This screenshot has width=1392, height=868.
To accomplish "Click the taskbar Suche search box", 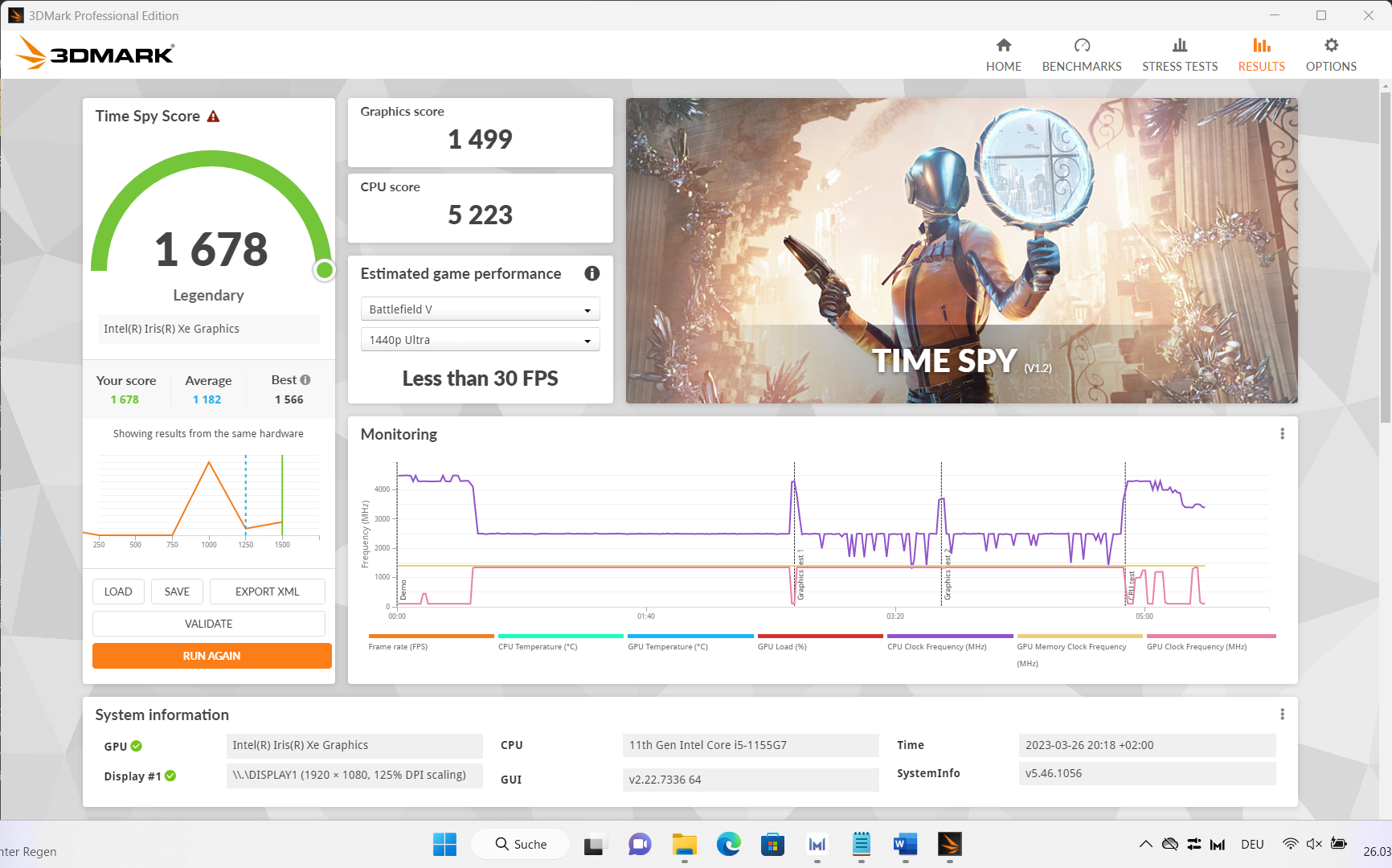I will (x=521, y=844).
